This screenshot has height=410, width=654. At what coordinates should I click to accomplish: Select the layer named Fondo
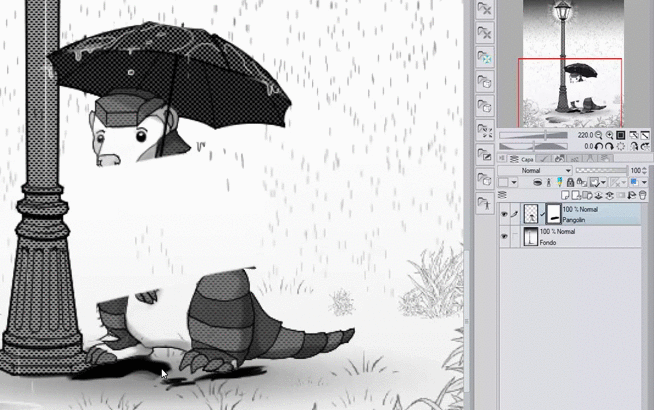[548, 242]
